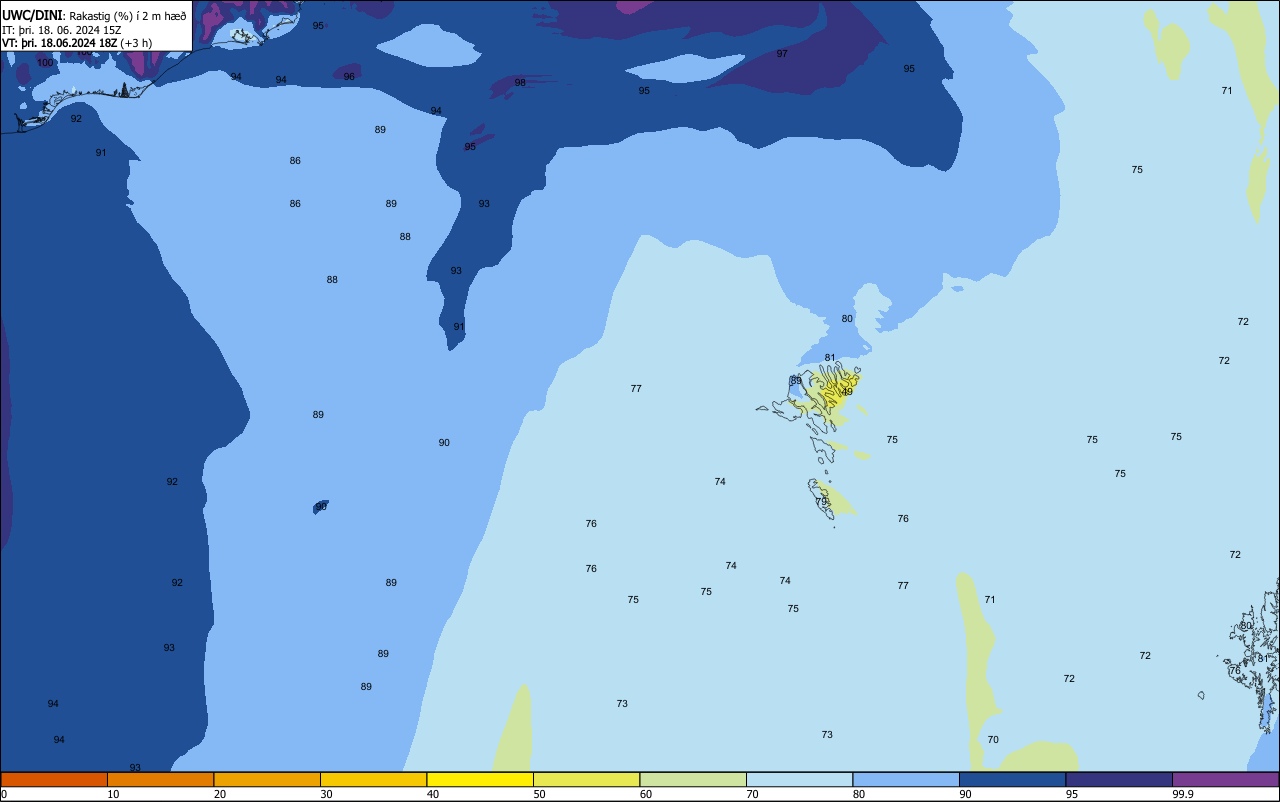Click the 50–60 legend color swatch

point(586,779)
